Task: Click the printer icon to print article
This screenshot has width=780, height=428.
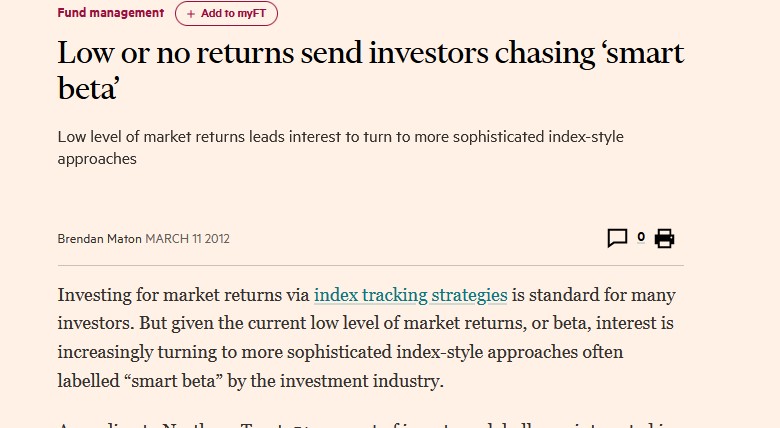Action: pos(664,238)
